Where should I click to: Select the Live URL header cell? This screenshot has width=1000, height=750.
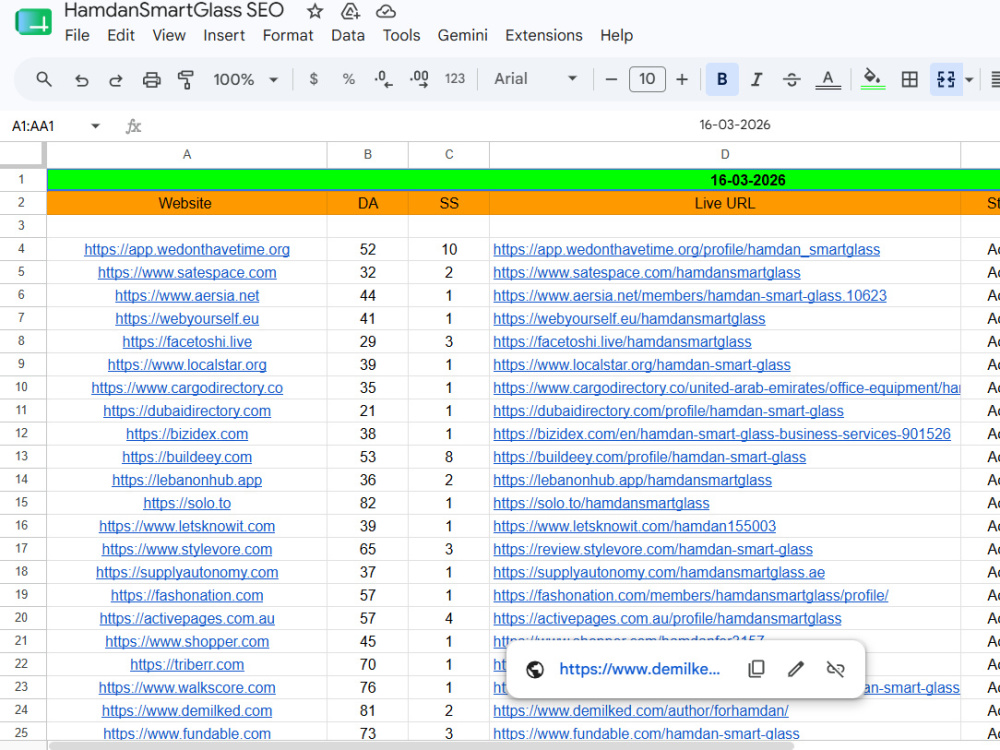(x=724, y=203)
